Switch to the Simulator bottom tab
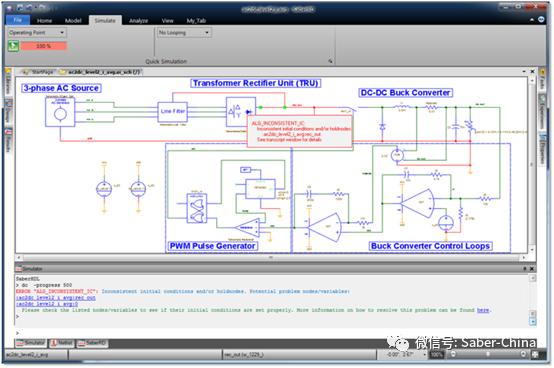Viewport: 554px width, 368px height. click(31, 343)
